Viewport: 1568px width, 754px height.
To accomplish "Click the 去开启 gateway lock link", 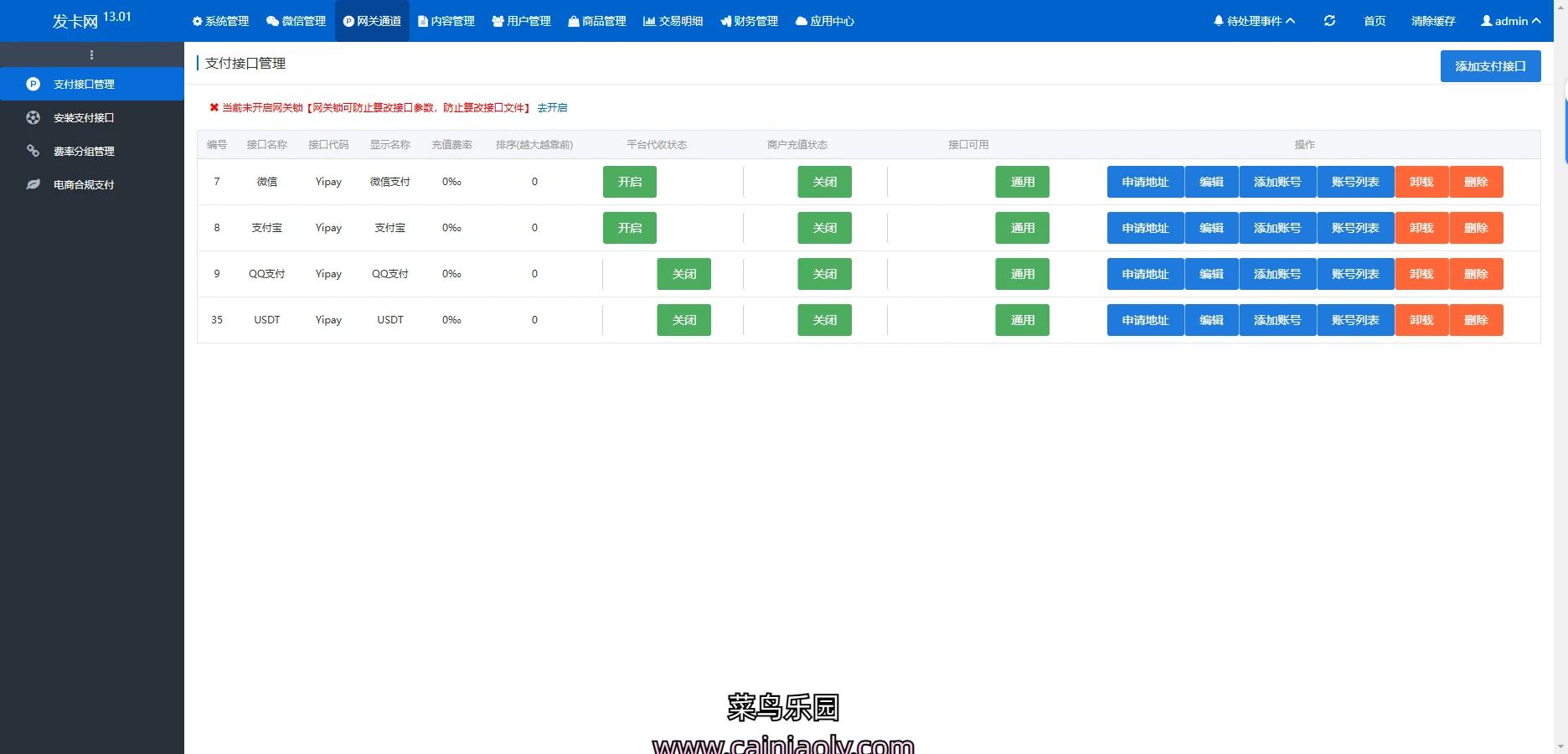I will (552, 108).
